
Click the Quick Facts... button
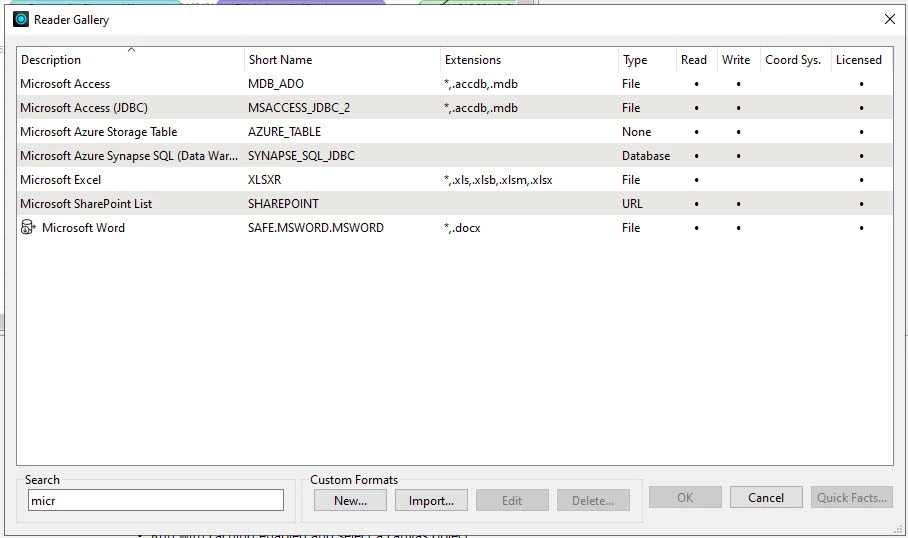pos(852,497)
